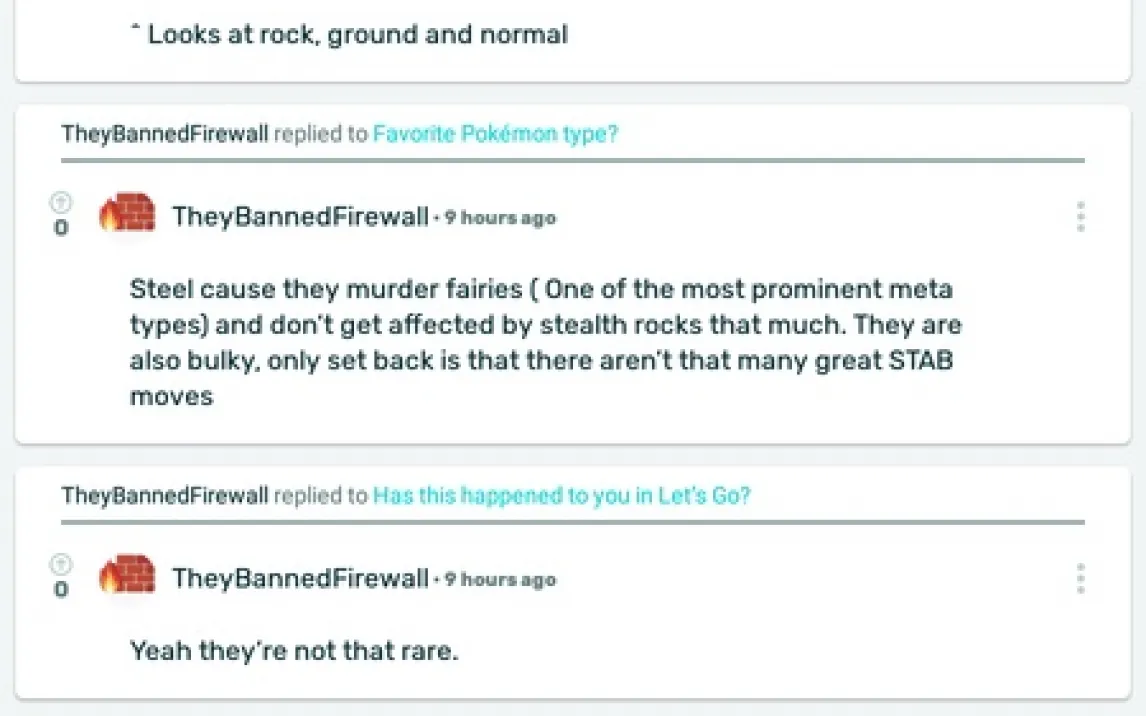The image size is (1146, 716).
Task: Click the "Yeah they're not that rare." comment
Action: coord(294,652)
